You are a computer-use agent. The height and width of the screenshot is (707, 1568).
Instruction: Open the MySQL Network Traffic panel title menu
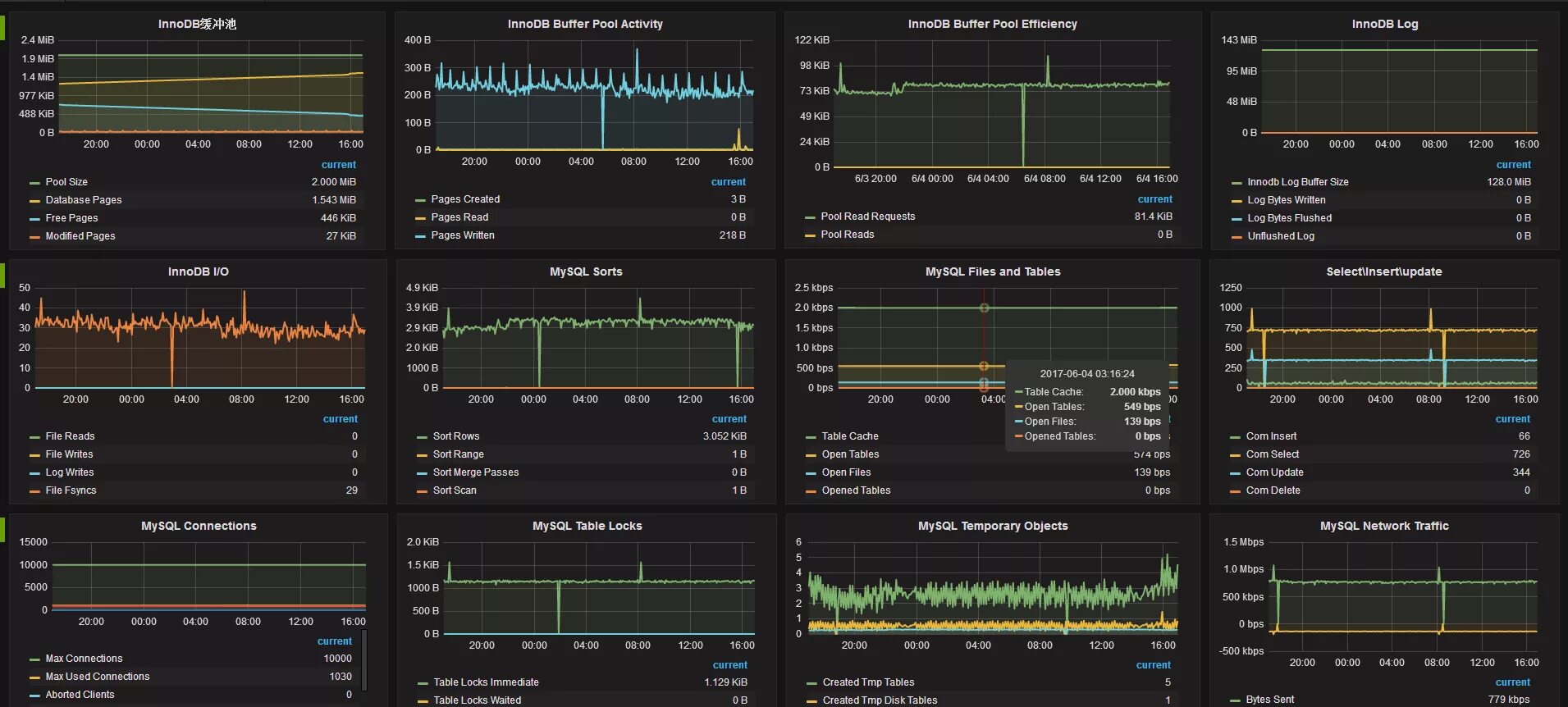tap(1384, 526)
